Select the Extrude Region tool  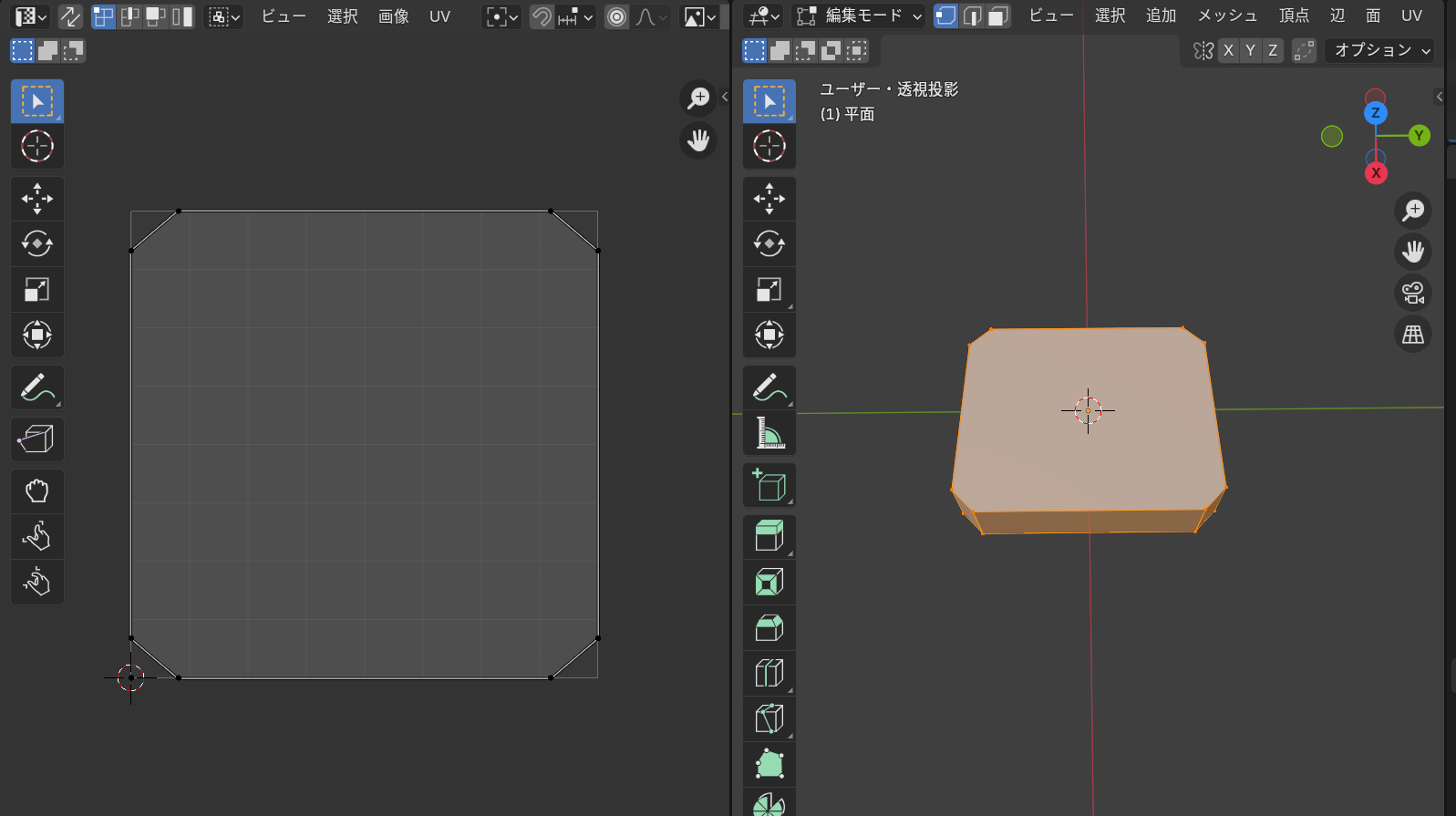[x=769, y=536]
